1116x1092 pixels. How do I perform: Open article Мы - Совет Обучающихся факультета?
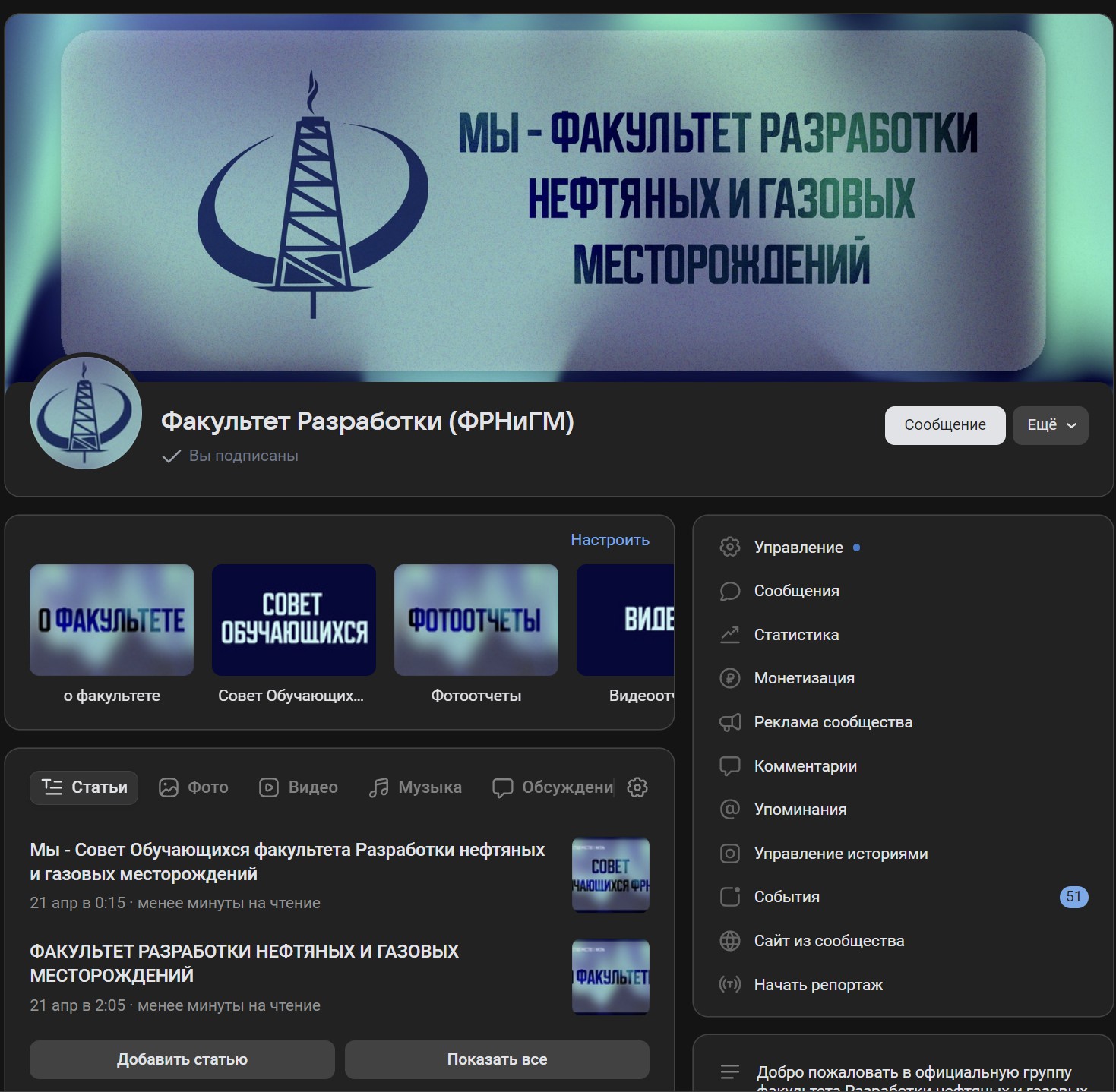[x=287, y=862]
